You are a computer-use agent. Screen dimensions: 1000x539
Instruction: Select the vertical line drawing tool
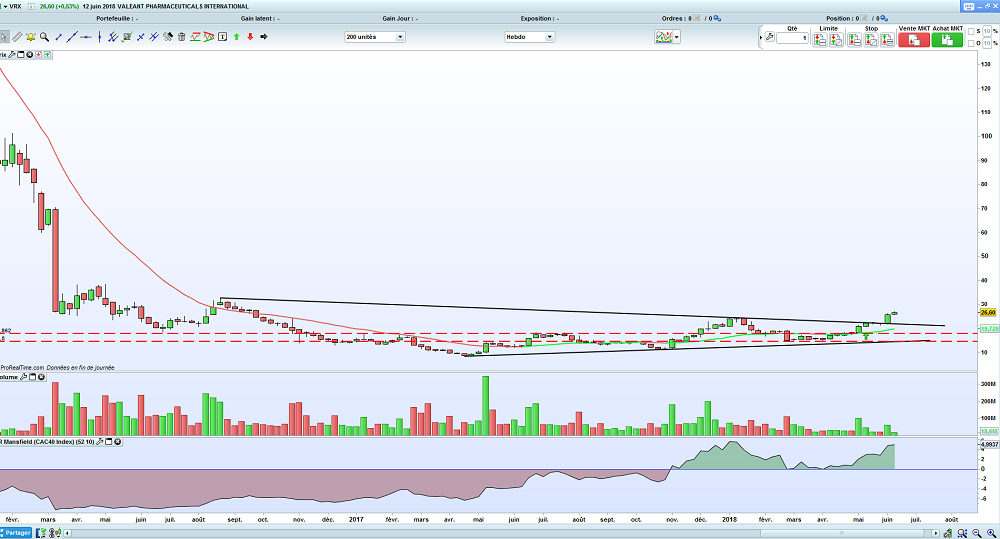click(99, 37)
